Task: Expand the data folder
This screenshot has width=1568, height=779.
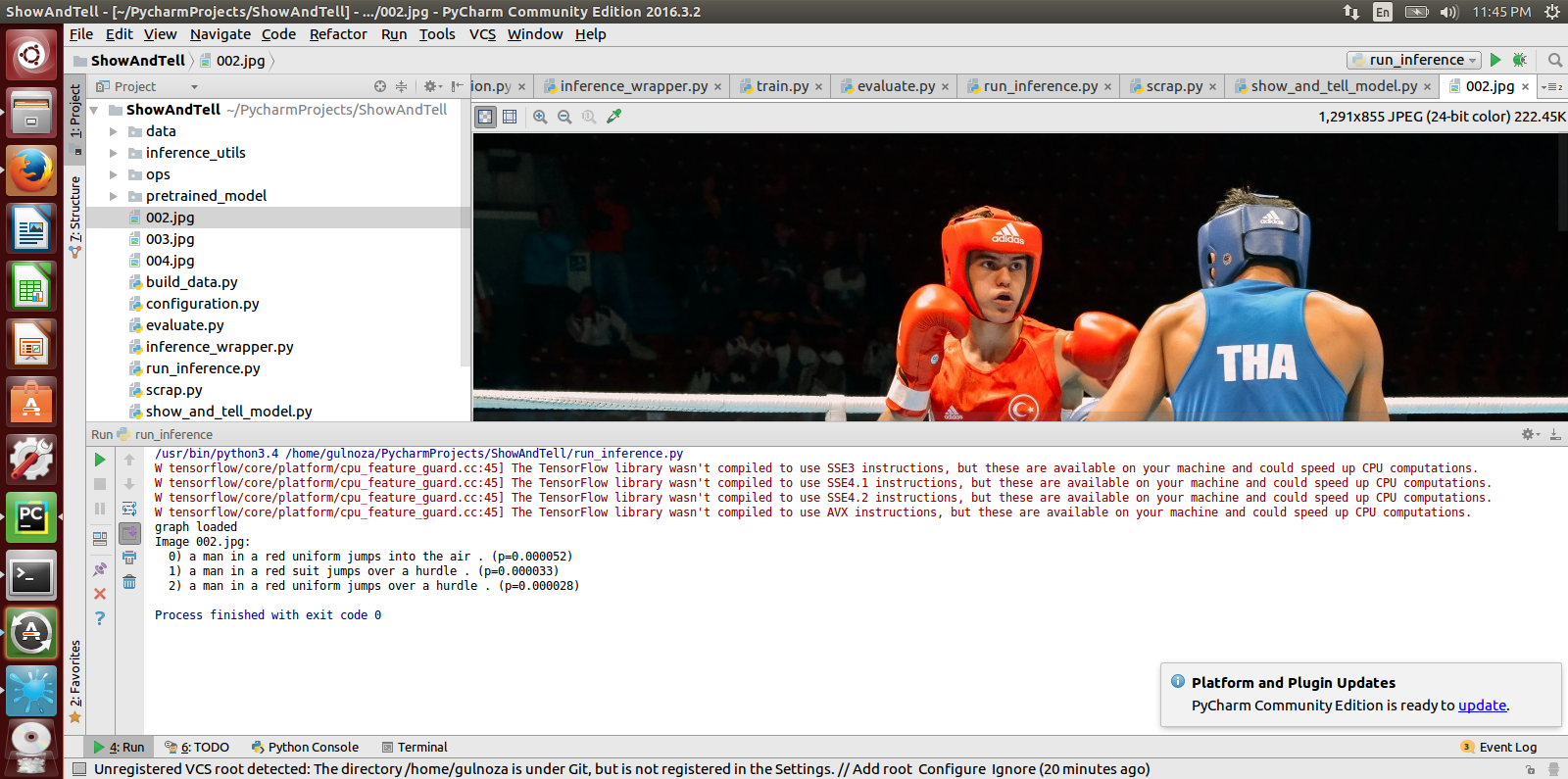Action: click(114, 131)
